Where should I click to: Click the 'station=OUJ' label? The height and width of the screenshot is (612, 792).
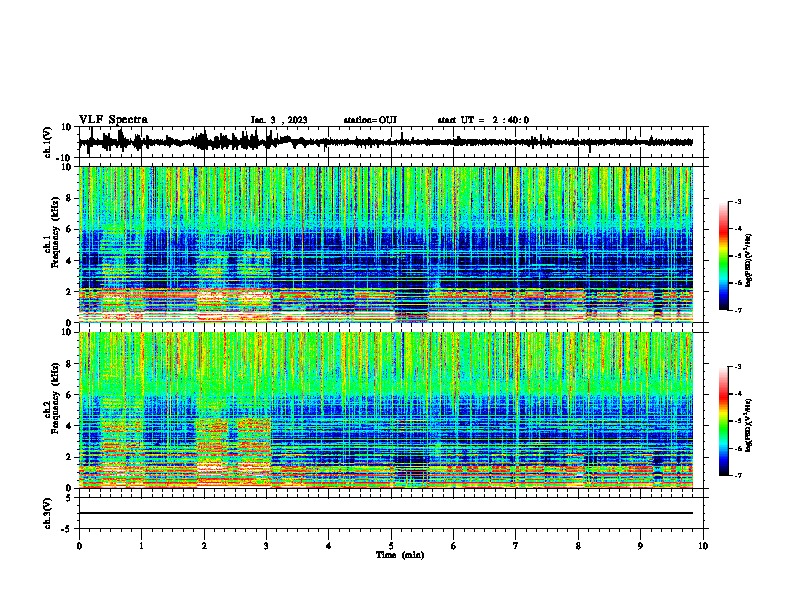pos(370,120)
